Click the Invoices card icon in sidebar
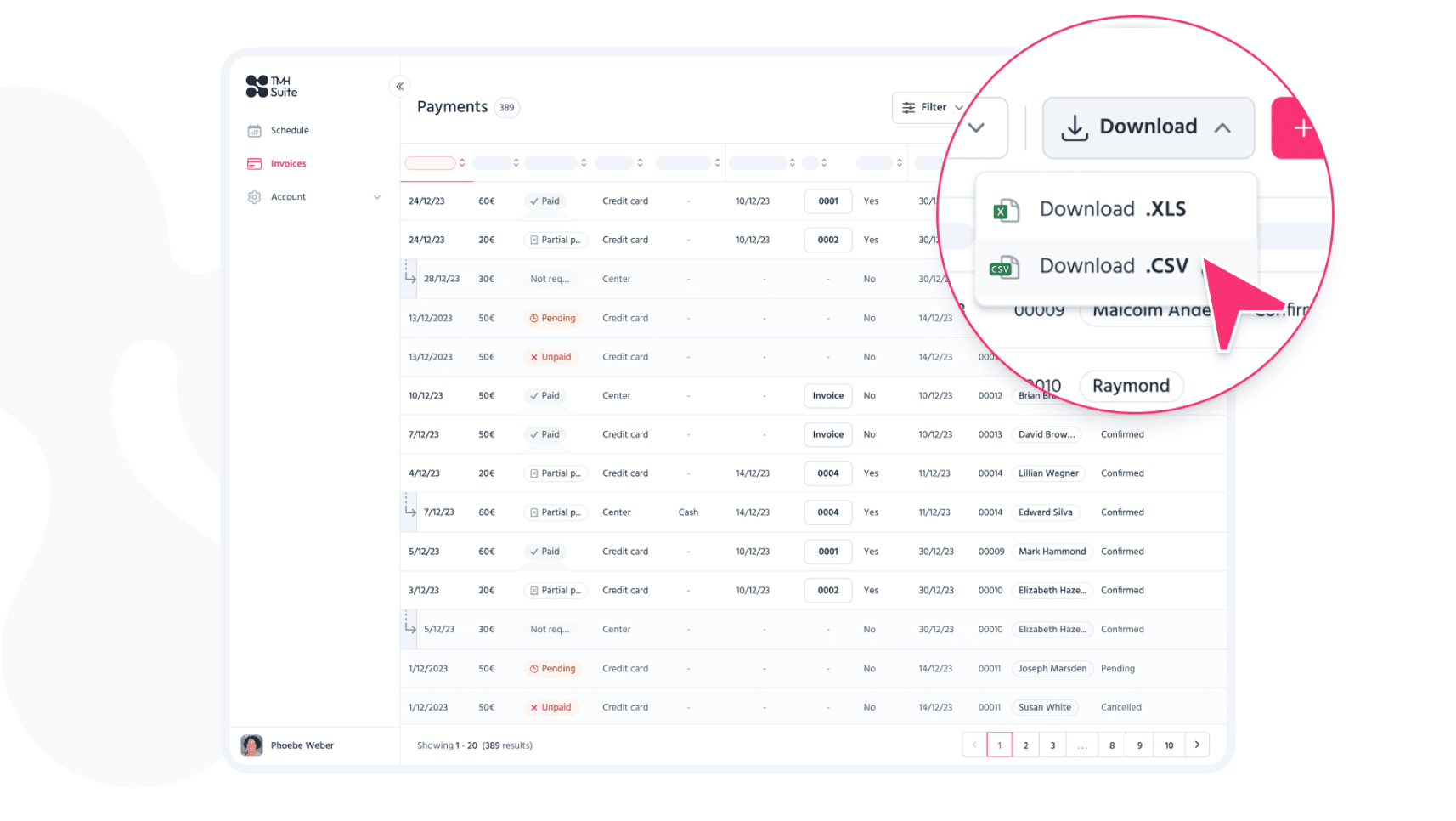 254,164
